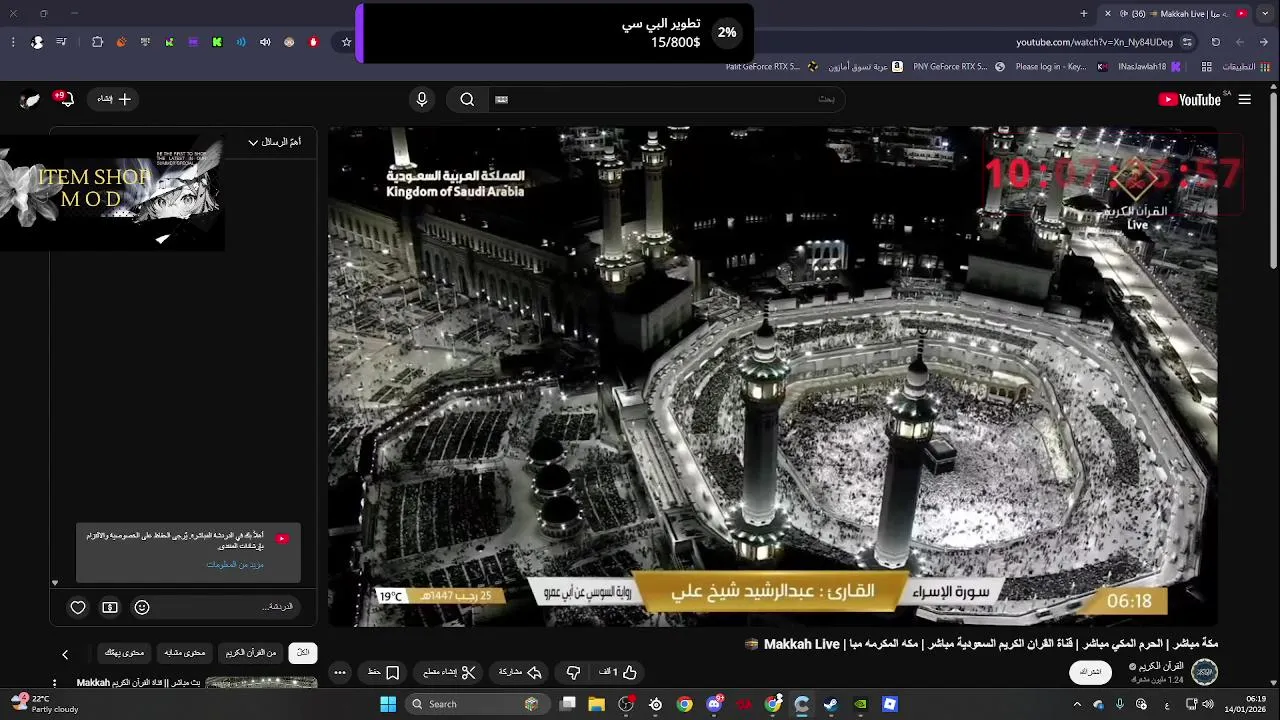Open Discord from the taskbar
Viewport: 1280px width, 720px height.
pyautogui.click(x=714, y=704)
